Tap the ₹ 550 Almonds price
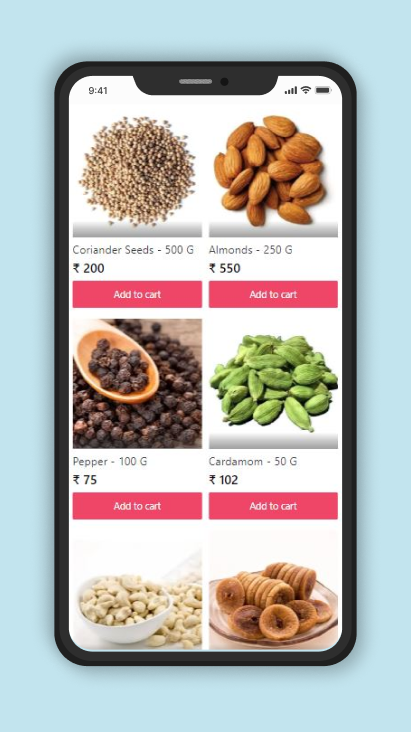 [225, 268]
